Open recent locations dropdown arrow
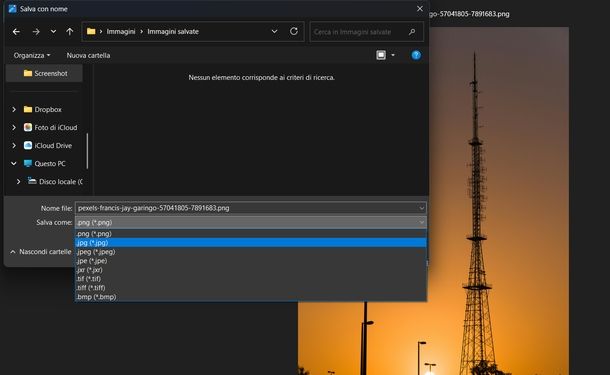Image resolution: width=610 pixels, height=375 pixels. pos(53,32)
